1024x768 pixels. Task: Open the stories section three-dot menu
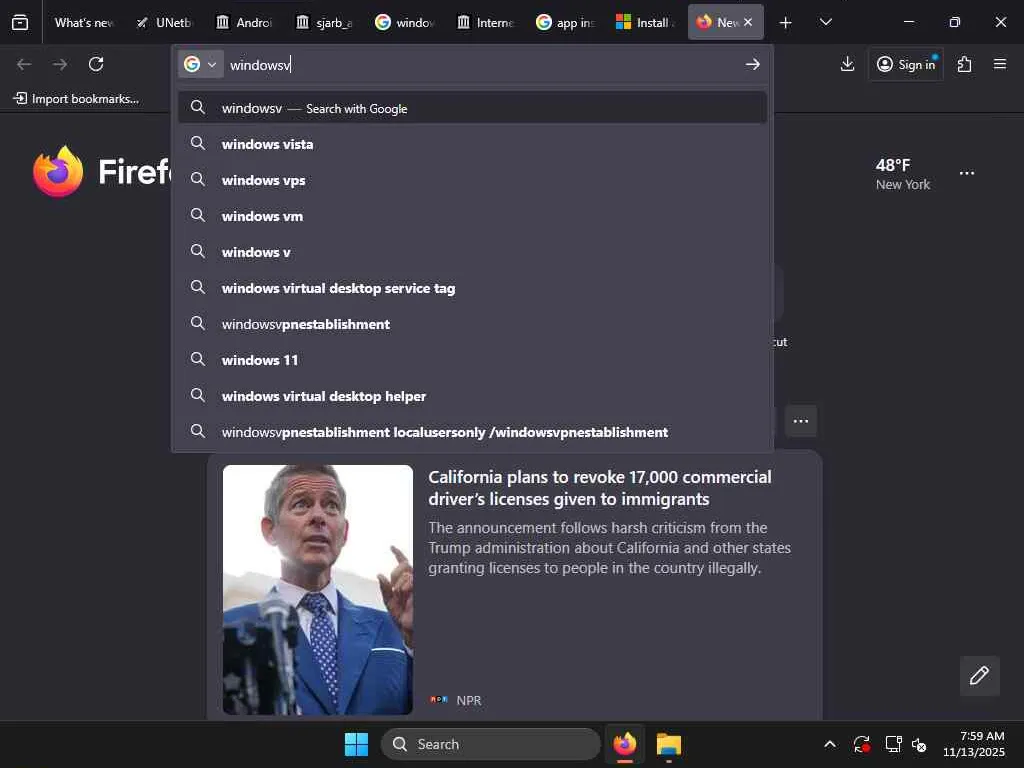pyautogui.click(x=801, y=421)
